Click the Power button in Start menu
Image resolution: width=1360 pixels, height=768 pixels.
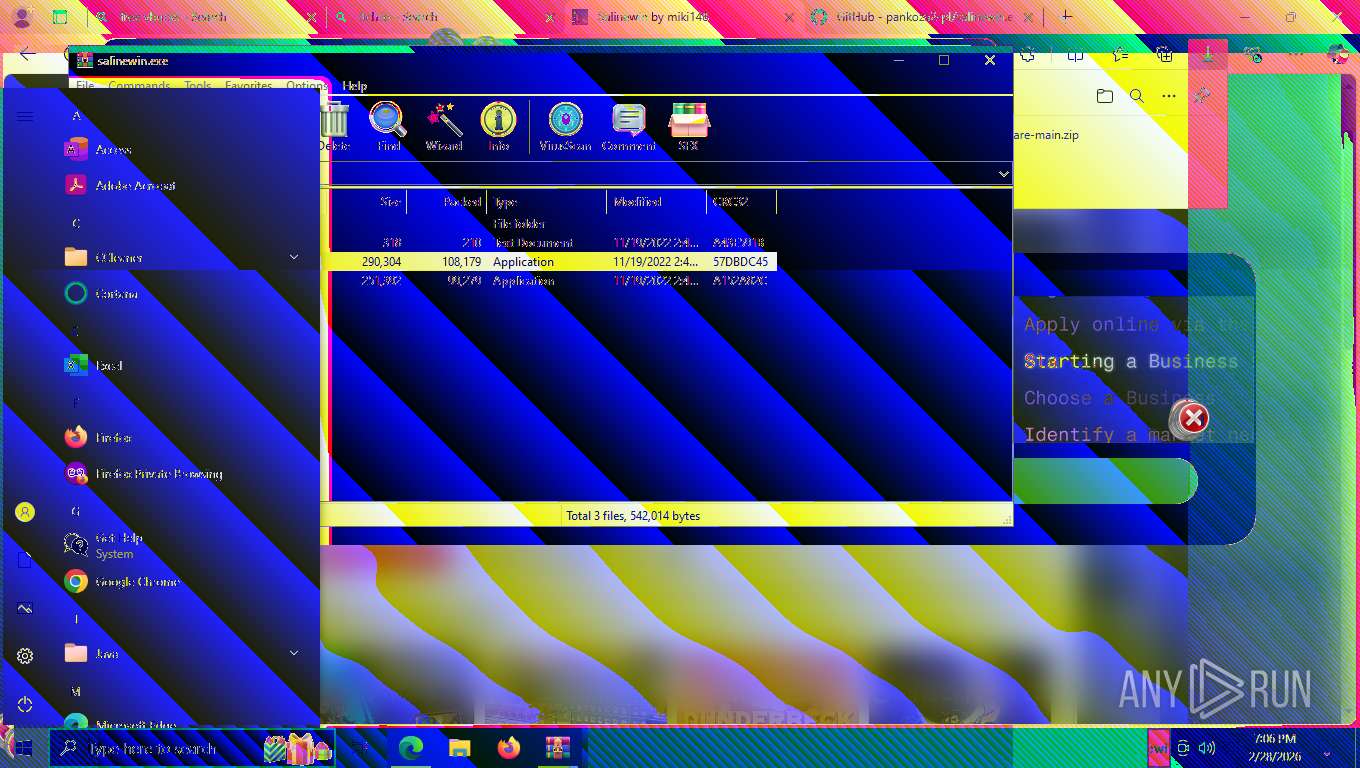(x=25, y=704)
